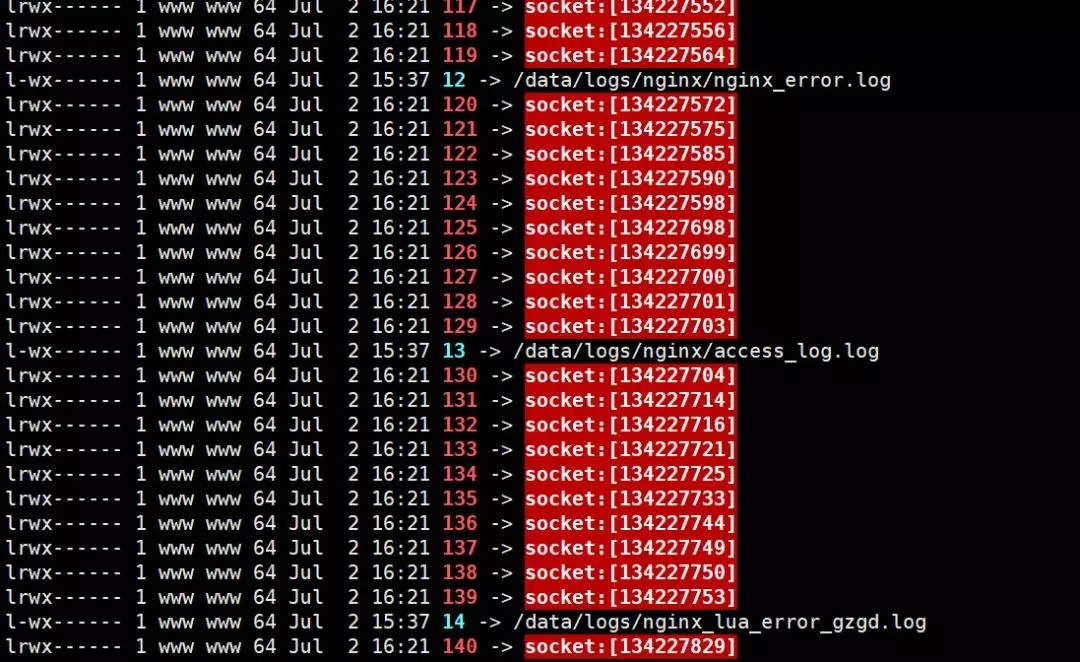Click file descriptor number 13
Viewport: 1080px width, 662px height.
[x=454, y=351]
